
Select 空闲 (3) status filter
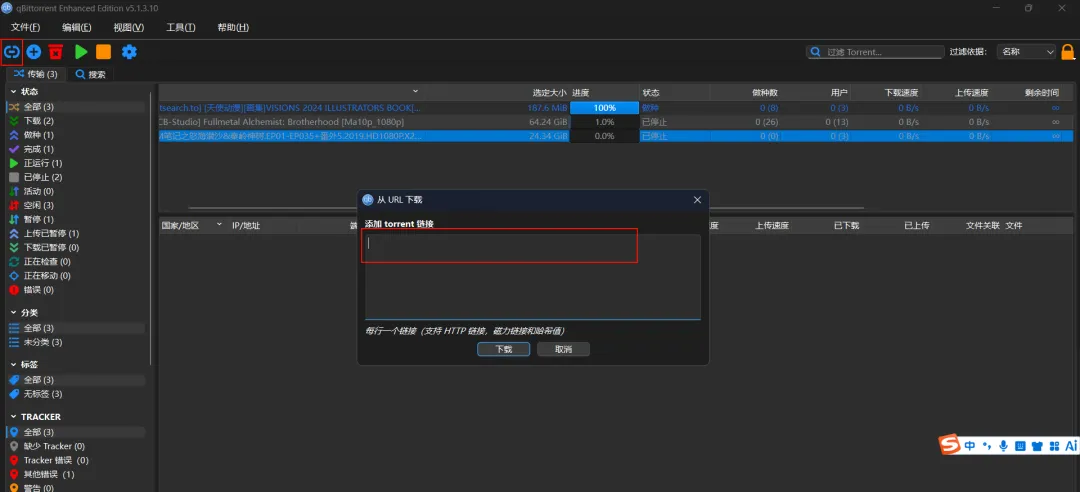point(76,205)
